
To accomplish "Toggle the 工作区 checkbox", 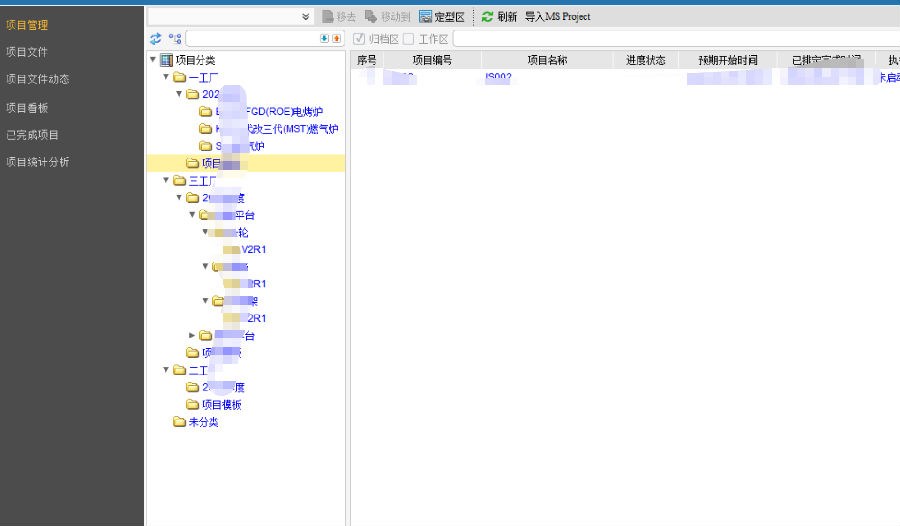I will (409, 38).
